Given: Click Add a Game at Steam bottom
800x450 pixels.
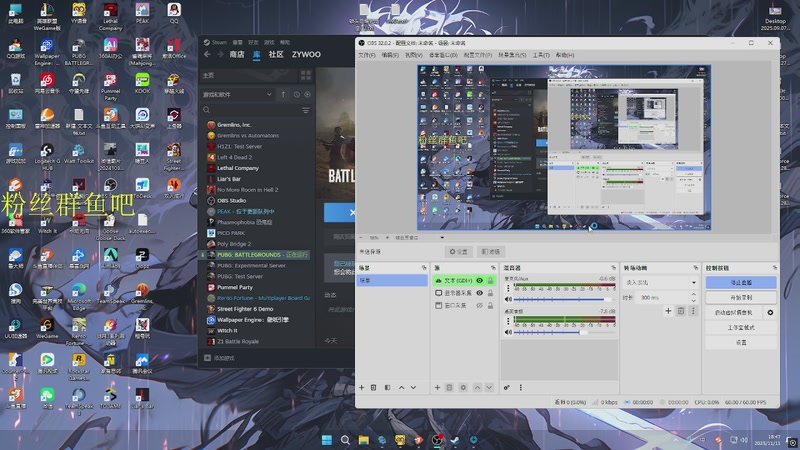Looking at the screenshot, I should [x=219, y=358].
